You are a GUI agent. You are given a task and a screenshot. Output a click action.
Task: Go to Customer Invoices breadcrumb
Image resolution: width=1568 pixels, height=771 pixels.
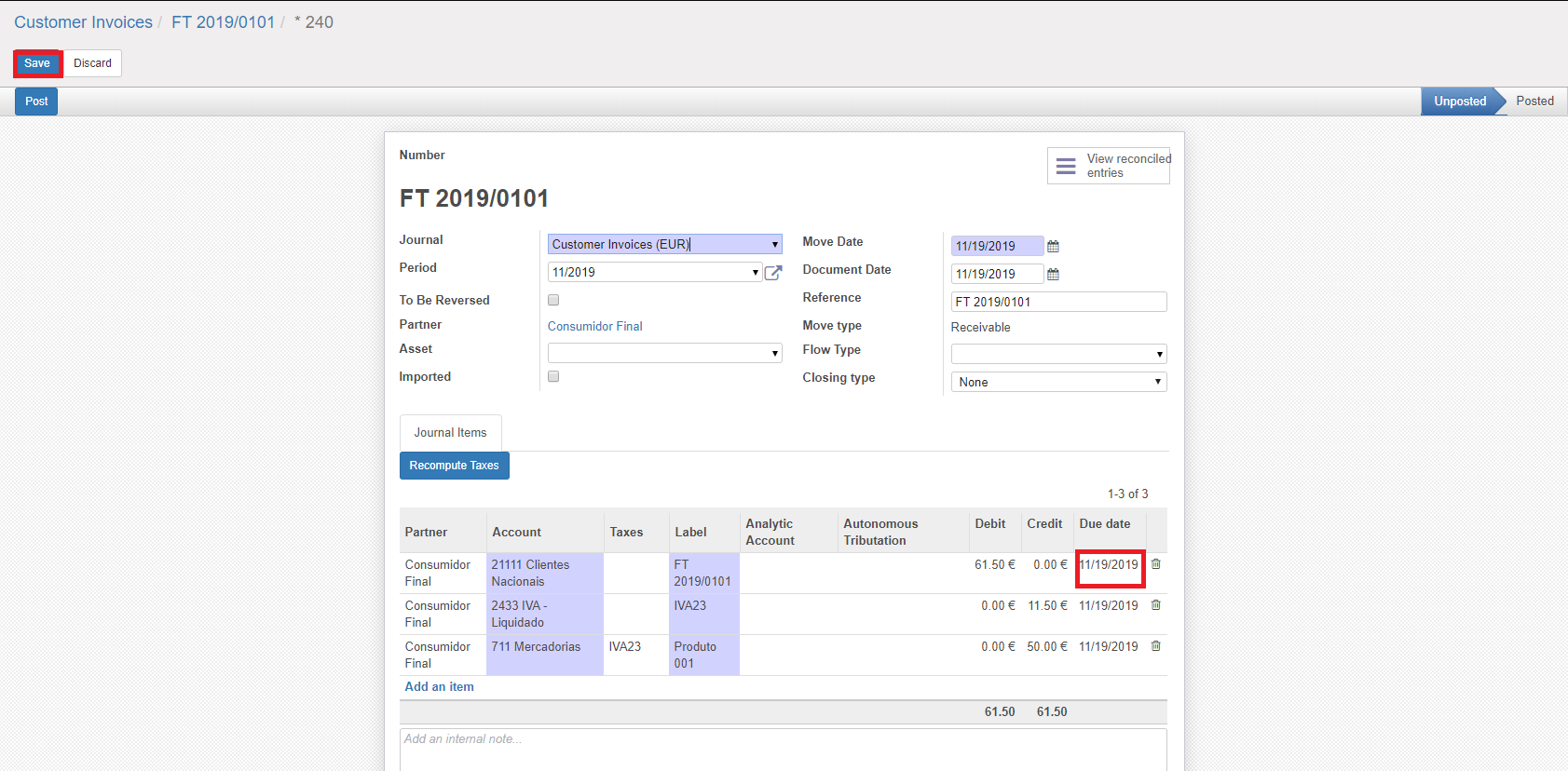click(x=83, y=22)
